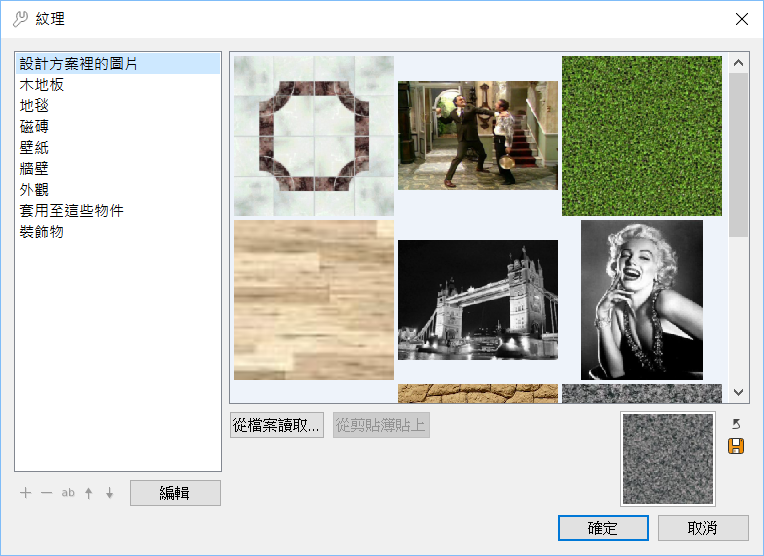Image resolution: width=764 pixels, height=556 pixels.
Task: Choose the 磁磚 category in list
Action: (x=34, y=127)
